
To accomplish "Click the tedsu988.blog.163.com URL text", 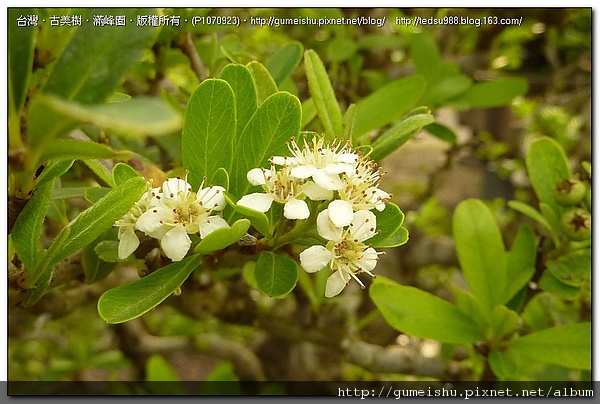I will pos(459,21).
